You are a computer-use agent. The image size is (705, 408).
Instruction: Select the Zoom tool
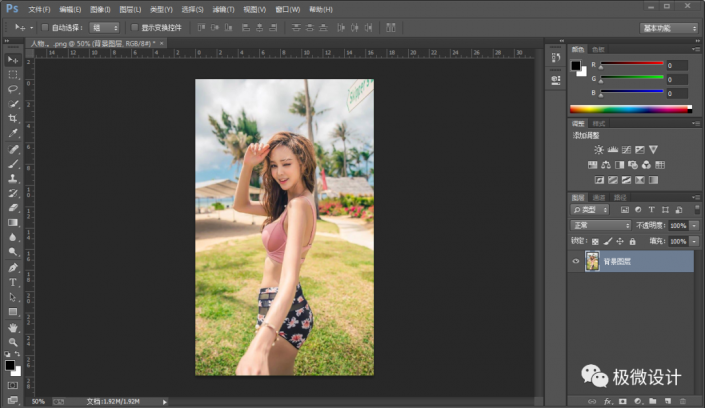tap(13, 342)
